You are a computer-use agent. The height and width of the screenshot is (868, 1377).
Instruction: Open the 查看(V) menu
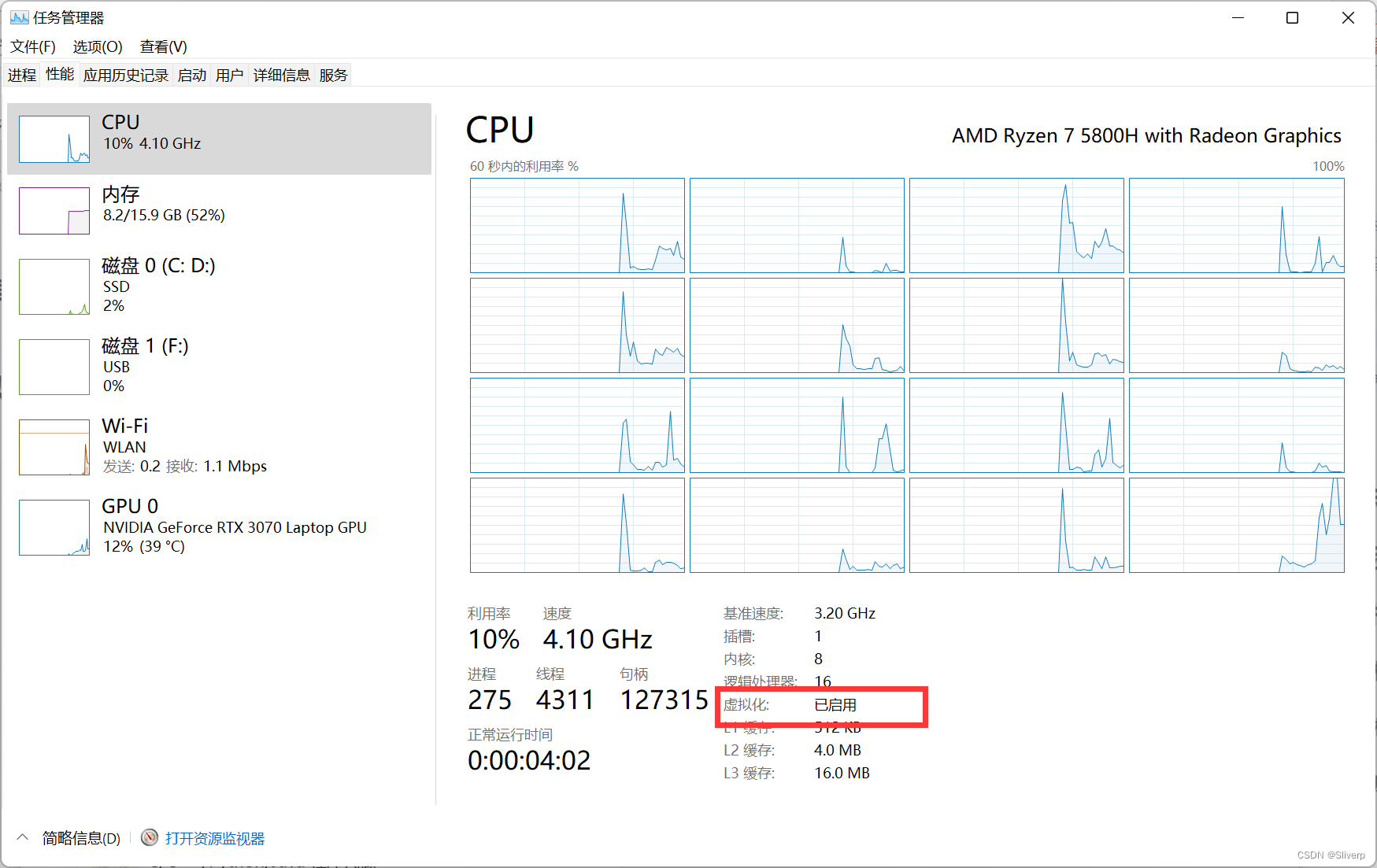coord(162,46)
